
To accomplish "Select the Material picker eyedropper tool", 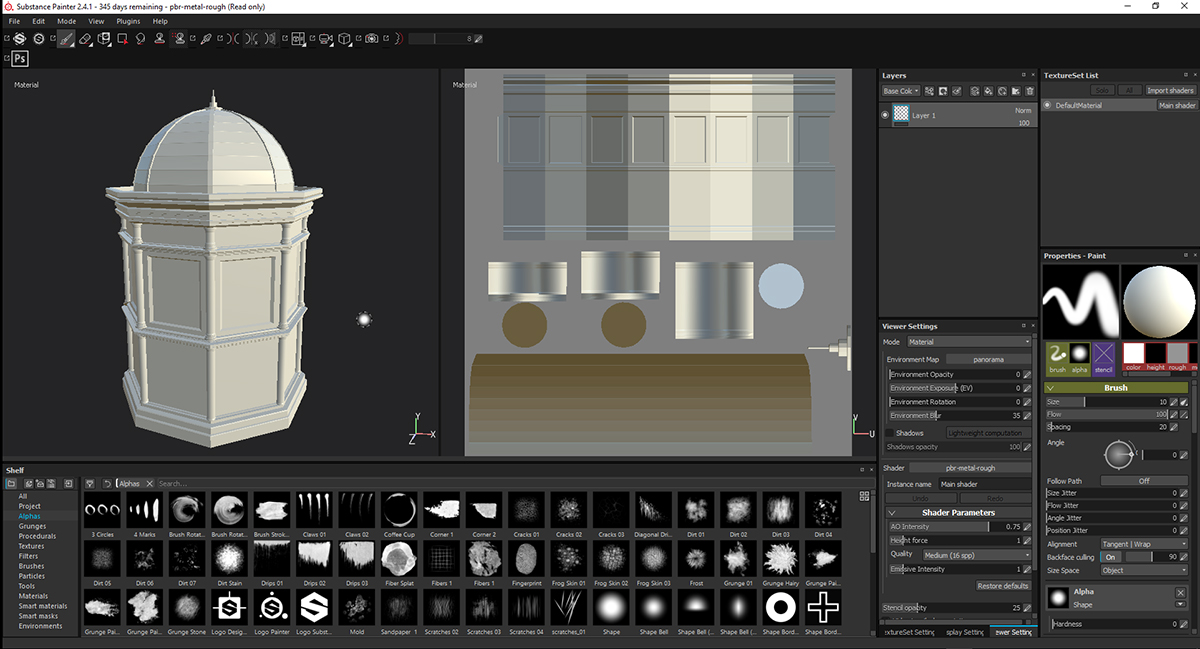I will 204,38.
